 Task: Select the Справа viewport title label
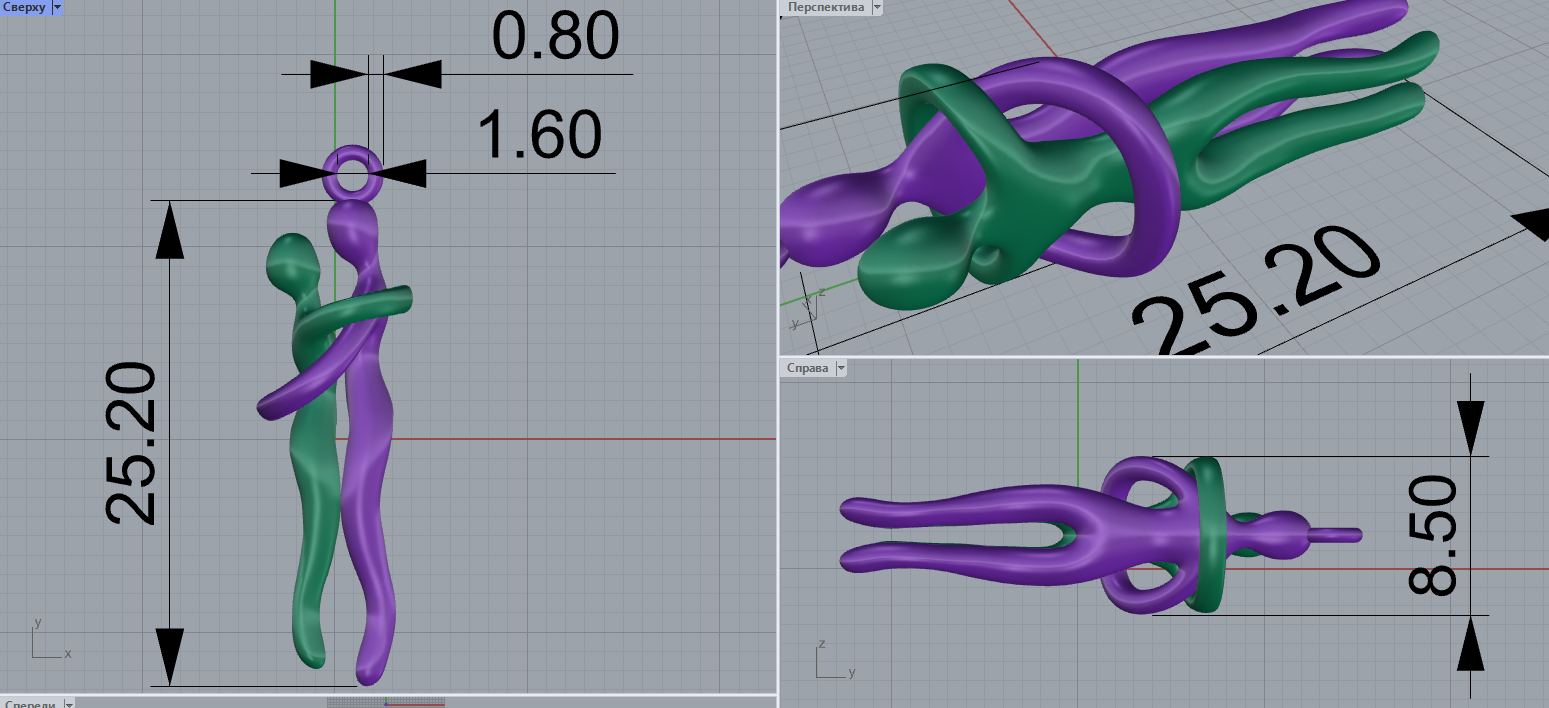pos(808,368)
